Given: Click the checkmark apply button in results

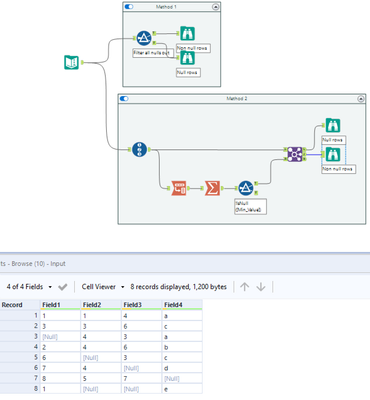Looking at the screenshot, I should [x=63, y=287].
